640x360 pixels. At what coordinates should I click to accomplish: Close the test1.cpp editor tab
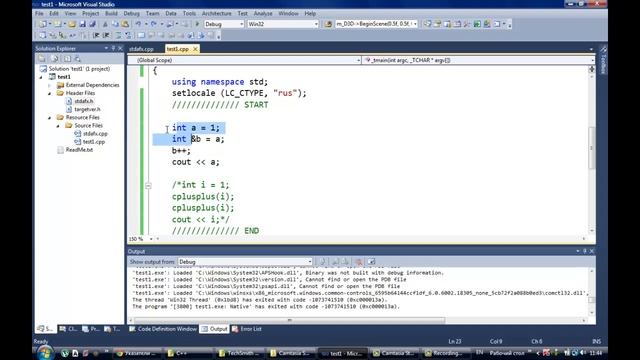[195, 49]
